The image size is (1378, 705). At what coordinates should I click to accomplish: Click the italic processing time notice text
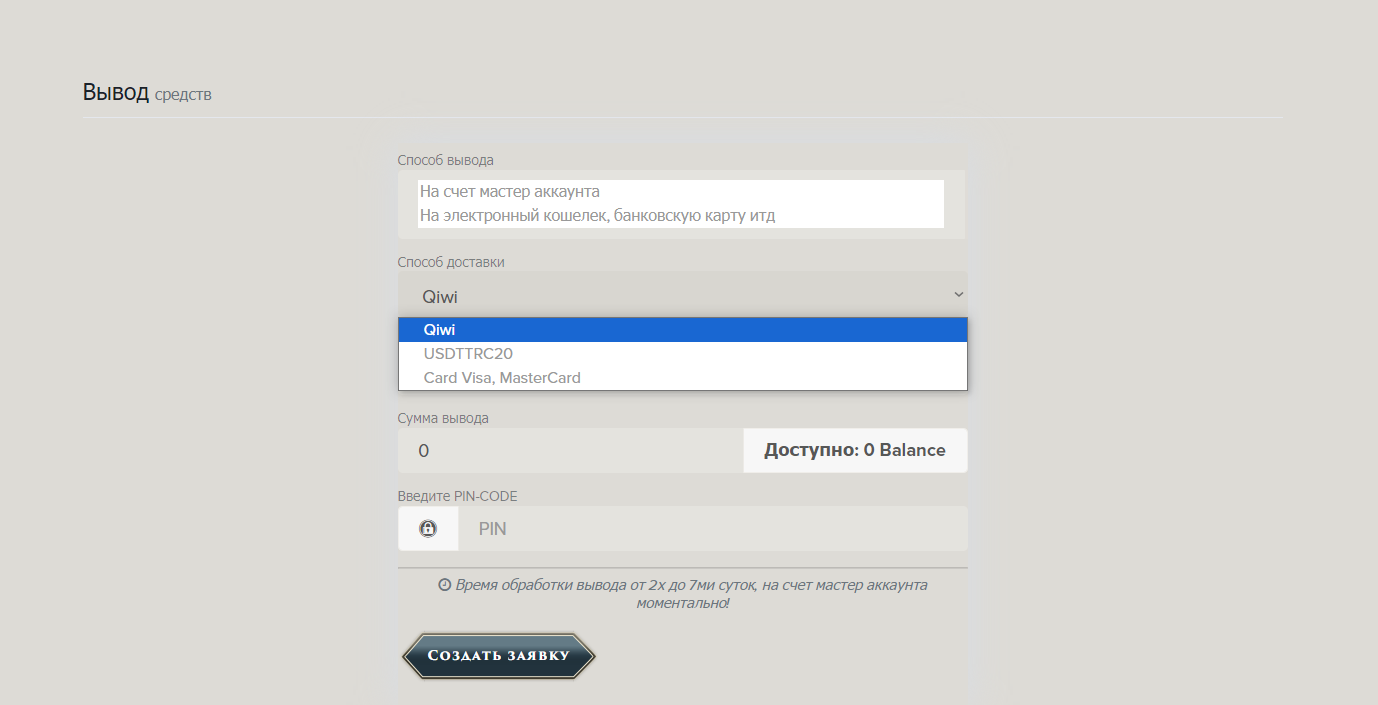pos(690,594)
